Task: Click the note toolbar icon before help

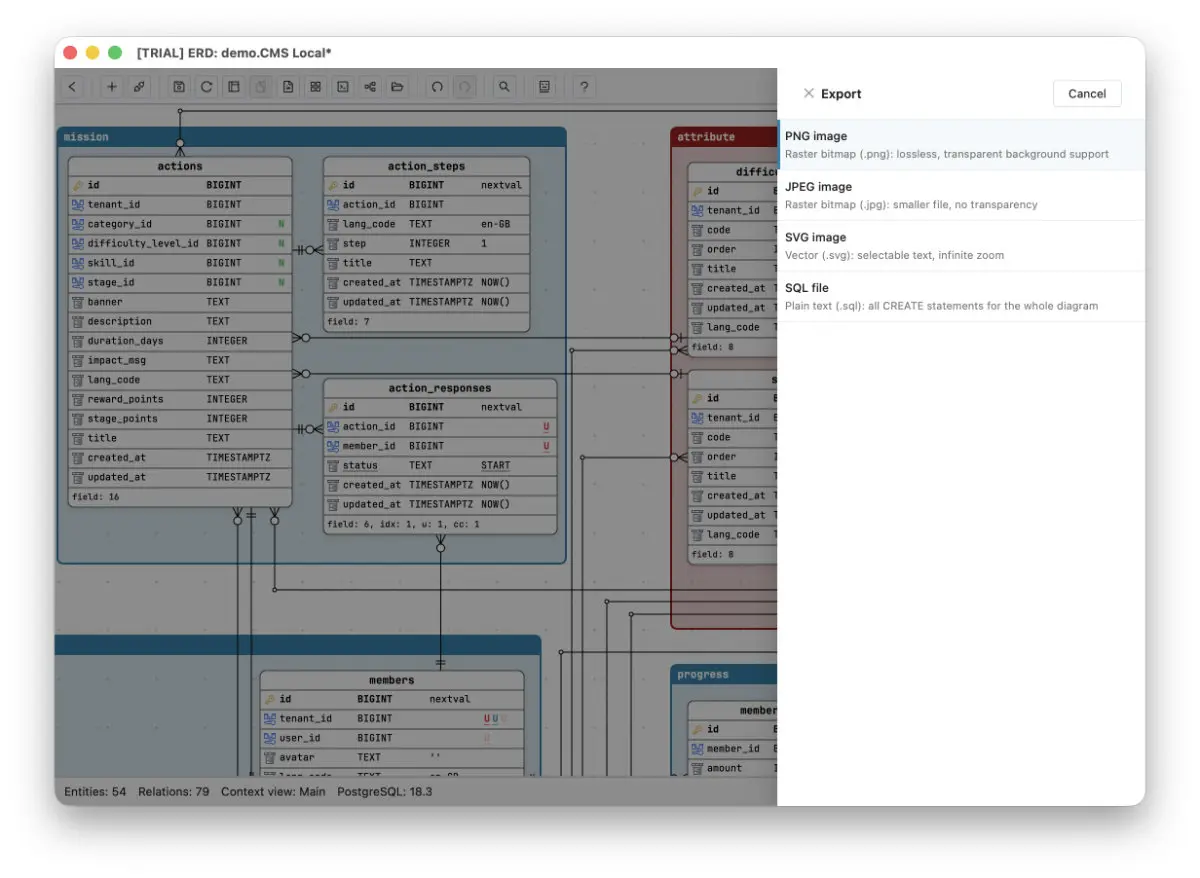Action: tap(544, 87)
